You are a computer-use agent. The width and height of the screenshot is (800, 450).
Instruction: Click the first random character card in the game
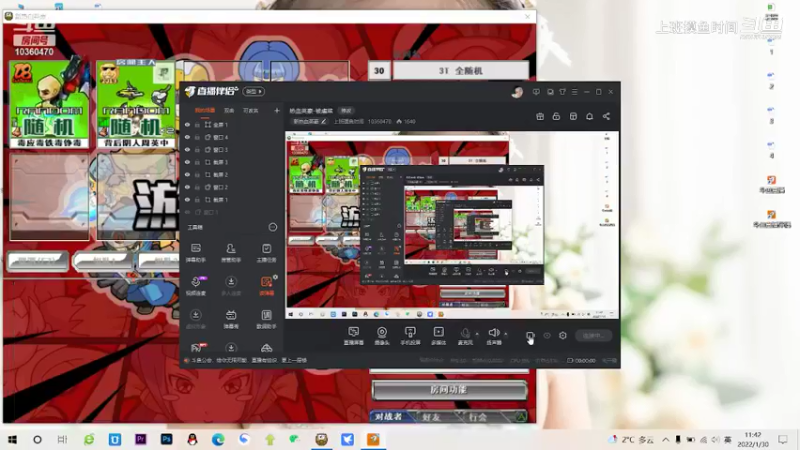point(49,105)
